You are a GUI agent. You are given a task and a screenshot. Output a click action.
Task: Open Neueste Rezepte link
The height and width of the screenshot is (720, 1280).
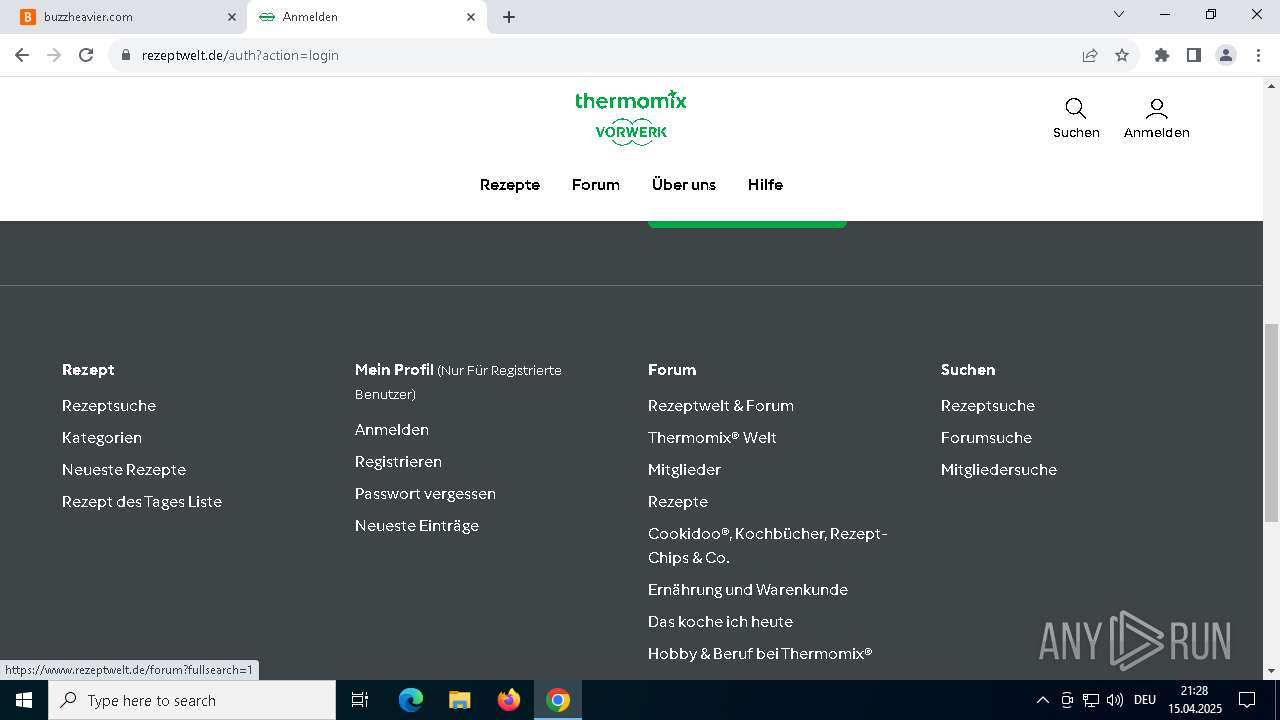pos(124,470)
